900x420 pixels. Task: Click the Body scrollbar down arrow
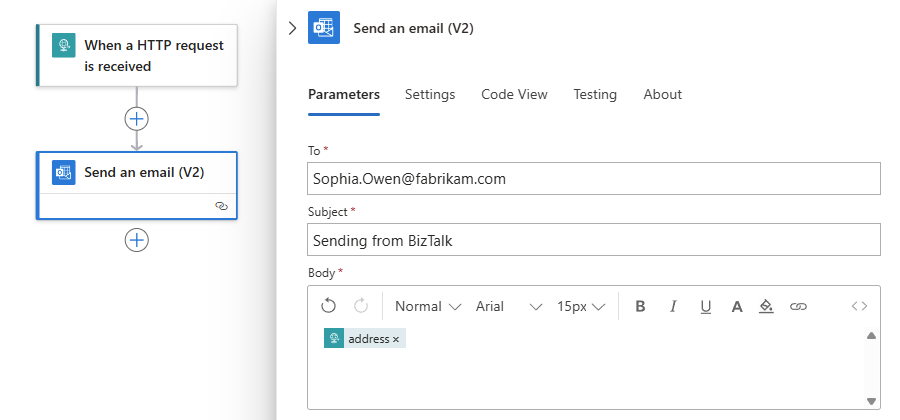(871, 401)
